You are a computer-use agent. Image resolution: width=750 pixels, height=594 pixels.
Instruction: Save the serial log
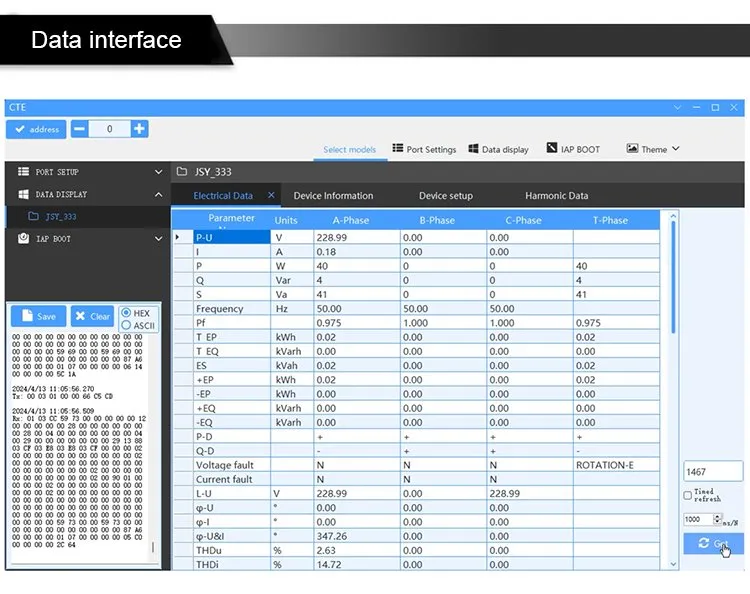(38, 316)
